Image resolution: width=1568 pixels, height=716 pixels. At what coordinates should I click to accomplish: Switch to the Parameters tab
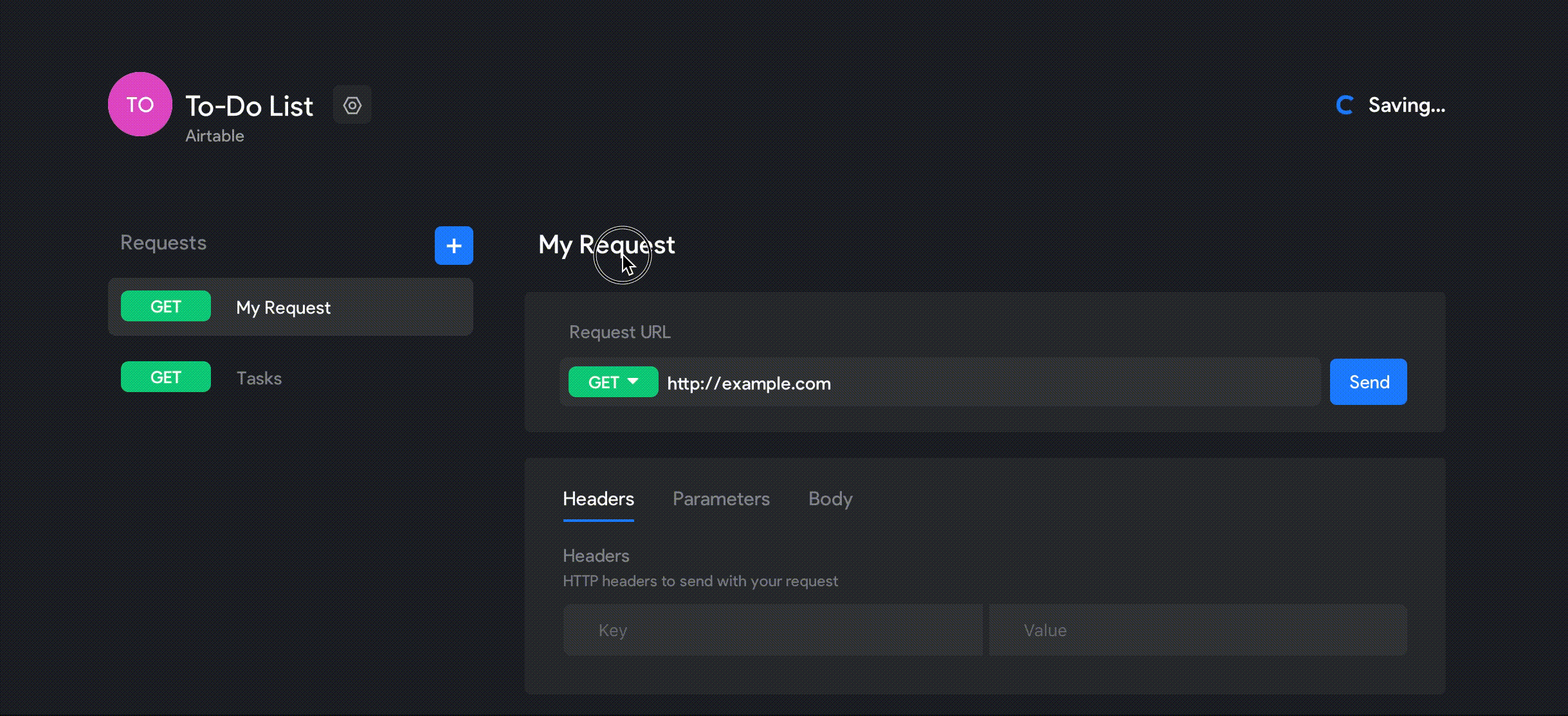pos(720,499)
